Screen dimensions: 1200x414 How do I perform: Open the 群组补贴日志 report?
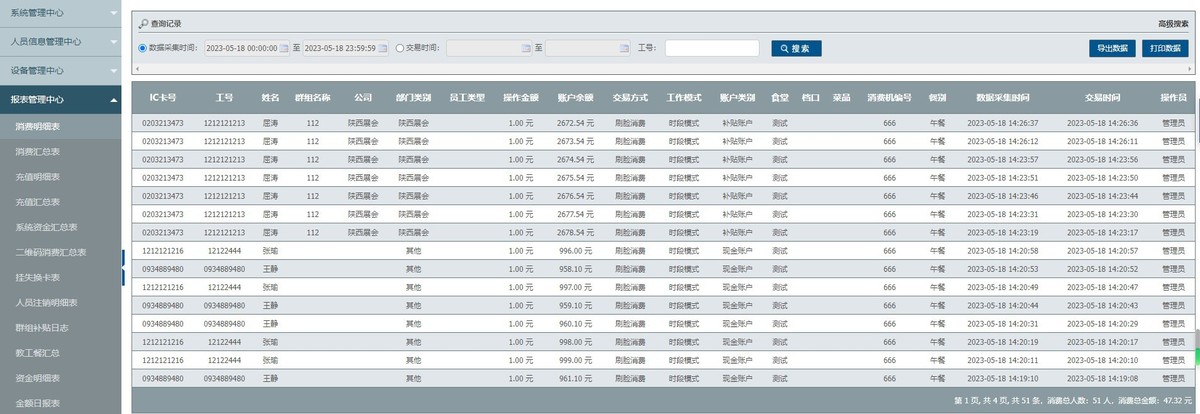[x=60, y=327]
